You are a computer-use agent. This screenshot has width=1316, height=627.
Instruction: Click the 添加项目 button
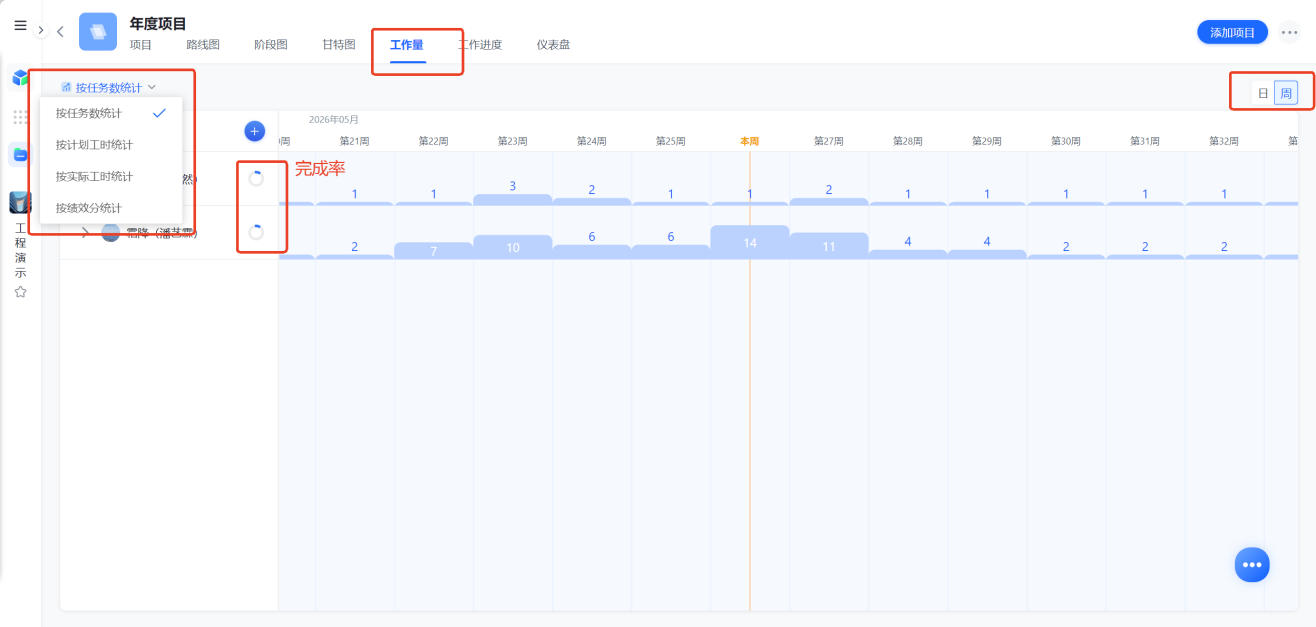coord(1232,32)
